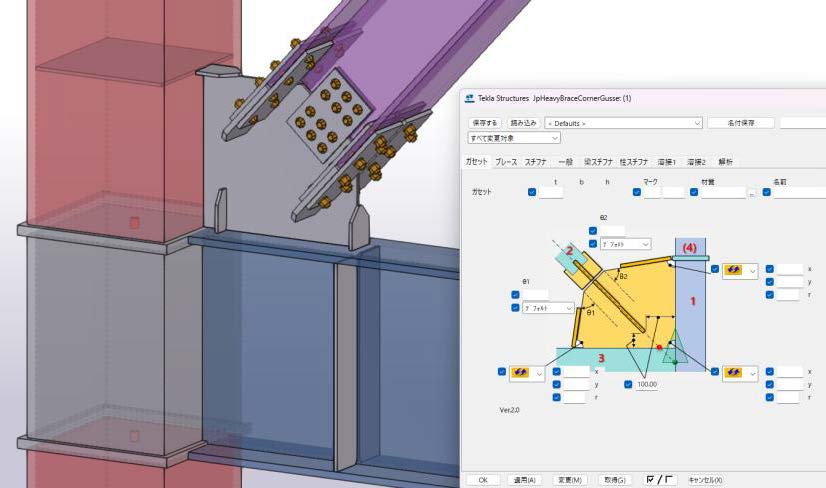Image resolution: width=826 pixels, height=488 pixels.
Task: Open the 柱スチフナ tab
Action: pos(634,162)
